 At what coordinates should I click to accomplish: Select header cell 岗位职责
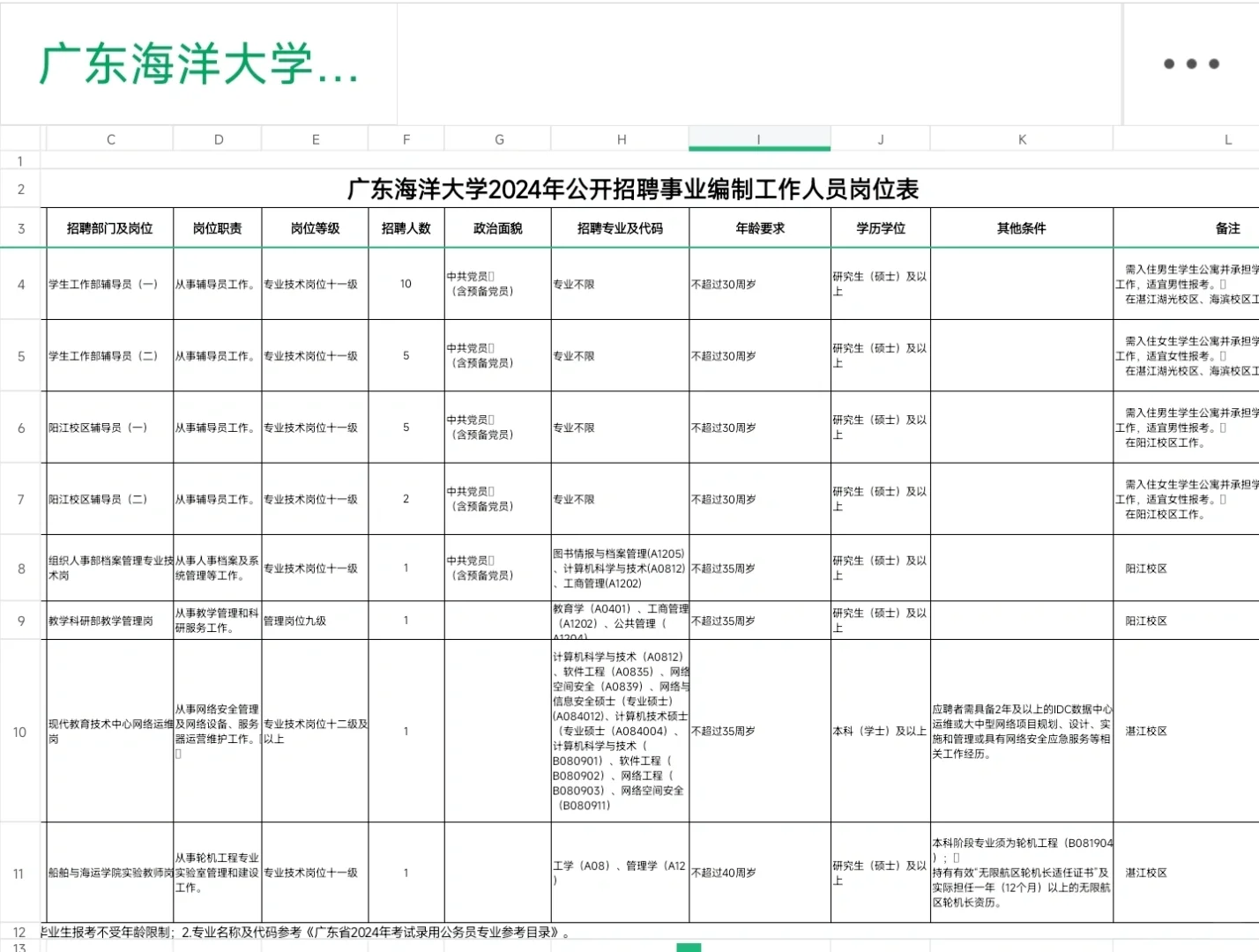pos(218,228)
